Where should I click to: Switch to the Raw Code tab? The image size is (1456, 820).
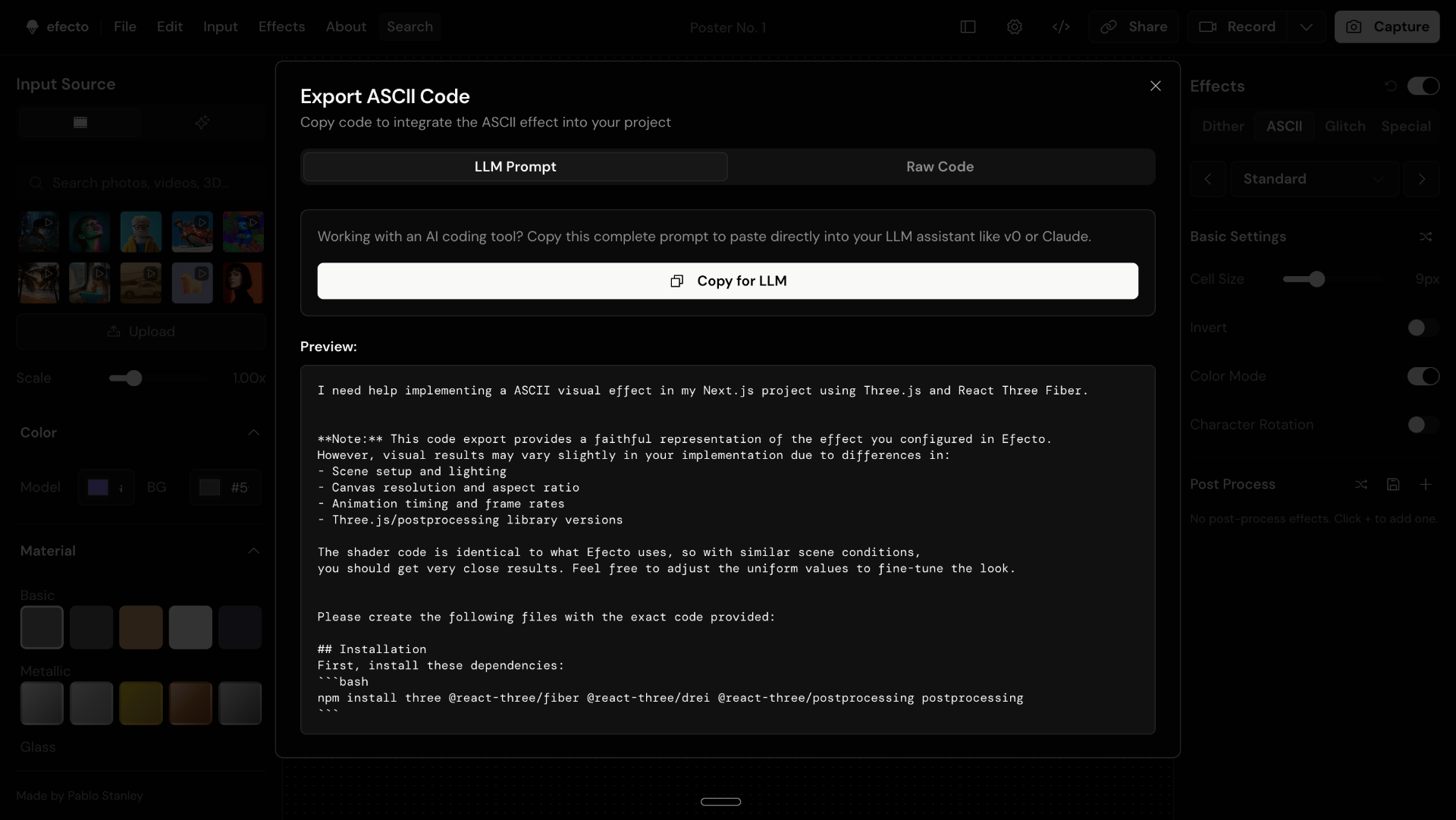click(940, 167)
